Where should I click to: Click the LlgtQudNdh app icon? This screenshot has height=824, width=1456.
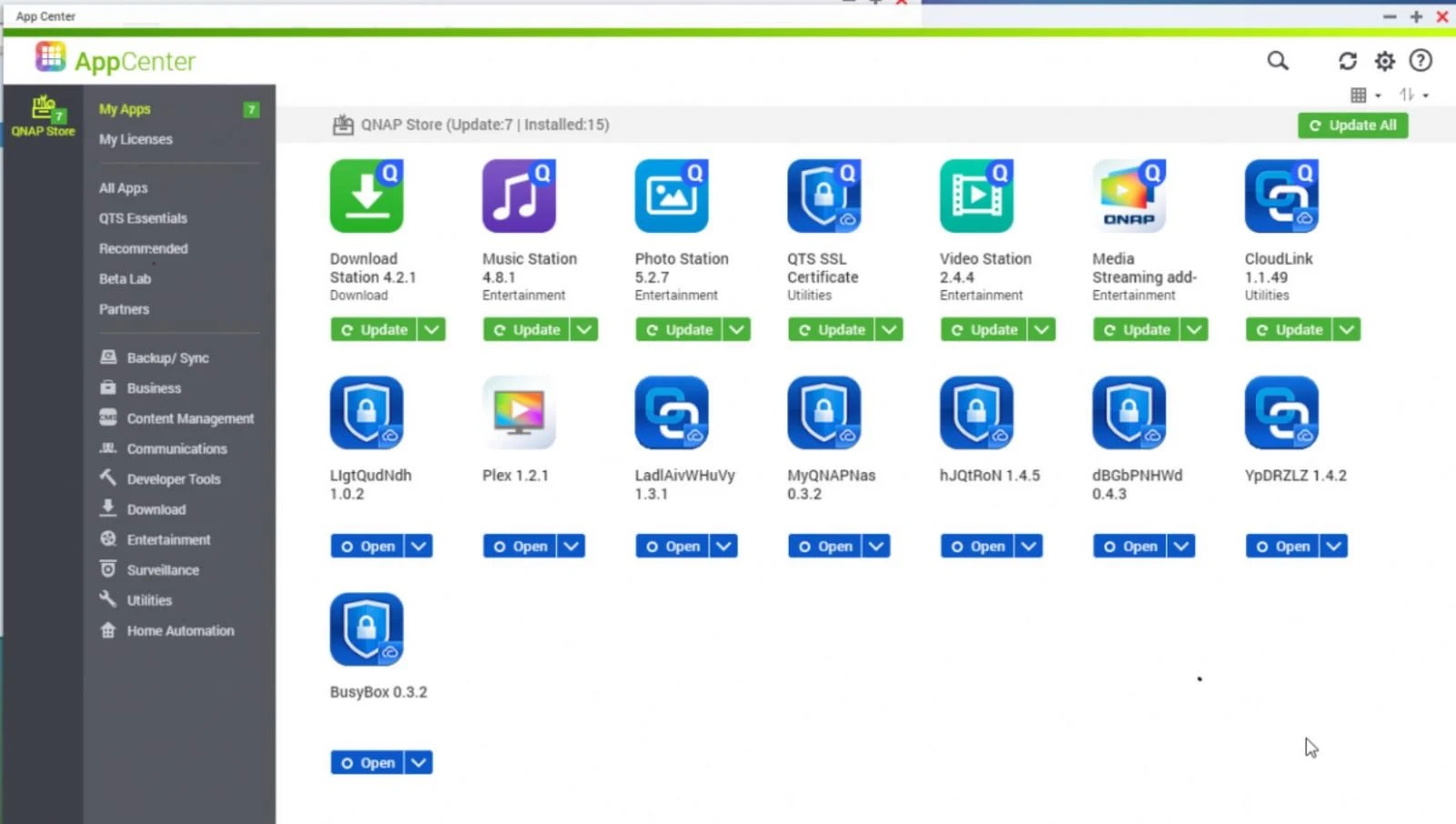pos(367,413)
